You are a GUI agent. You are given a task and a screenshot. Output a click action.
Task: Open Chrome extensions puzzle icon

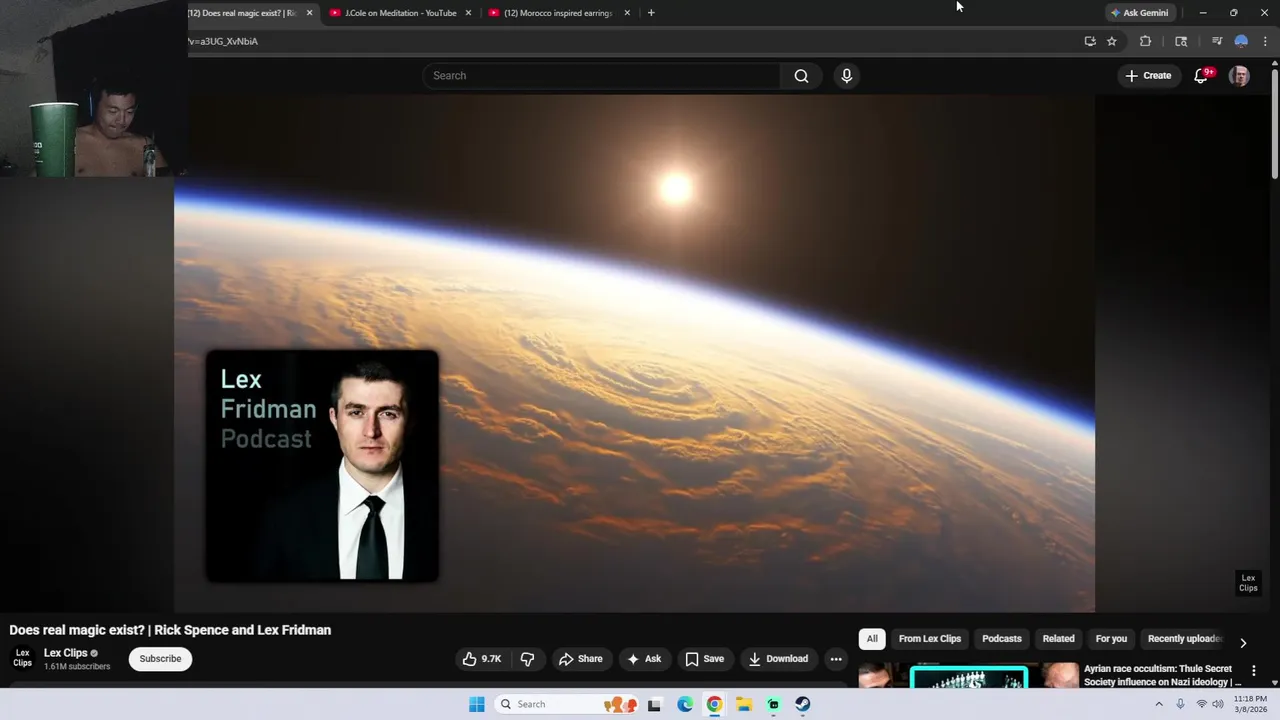[1145, 41]
